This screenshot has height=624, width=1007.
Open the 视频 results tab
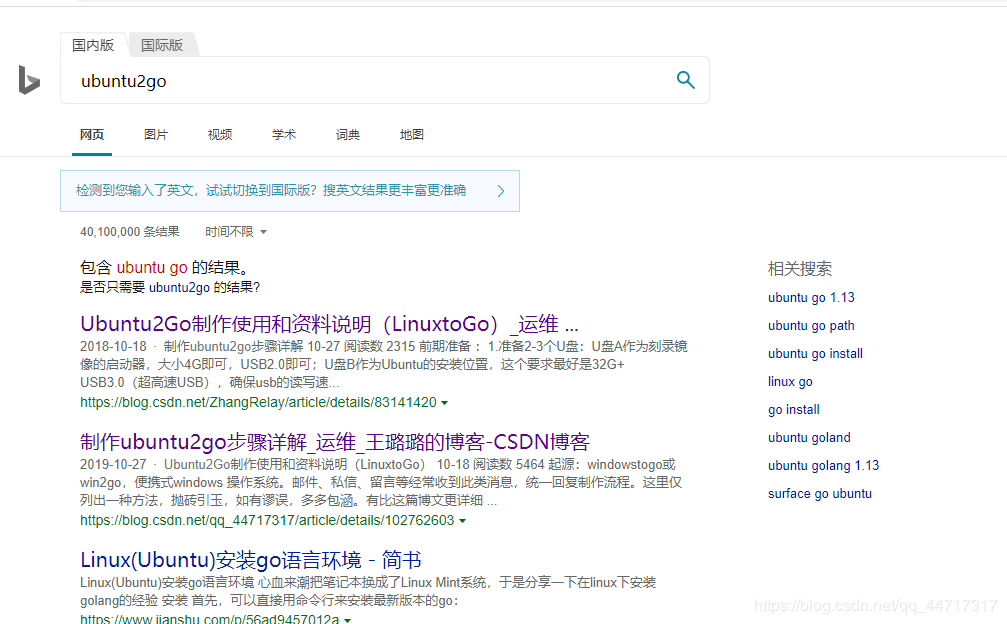(220, 135)
